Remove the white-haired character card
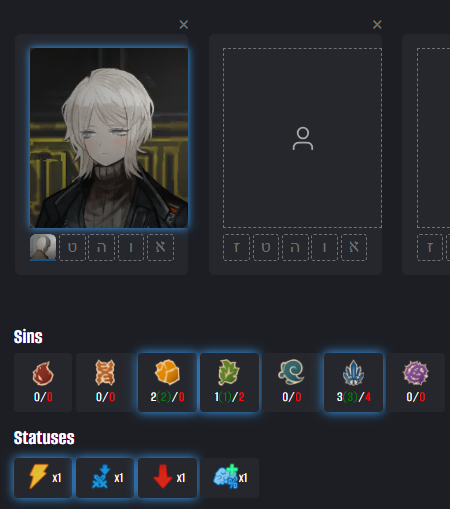The image size is (450, 509). pyautogui.click(x=184, y=24)
